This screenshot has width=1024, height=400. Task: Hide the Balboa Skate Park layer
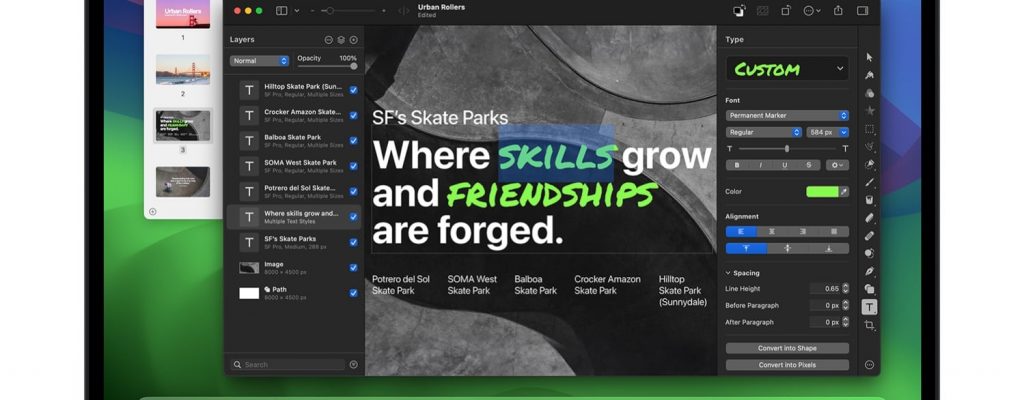[x=353, y=141]
